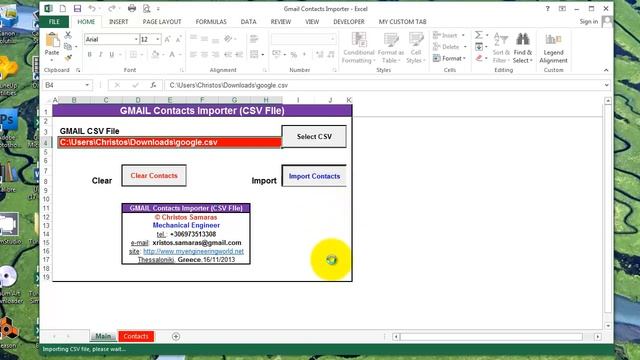Open MY CUSTOM TAB in ribbon
This screenshot has width=640, height=360.
click(x=402, y=22)
